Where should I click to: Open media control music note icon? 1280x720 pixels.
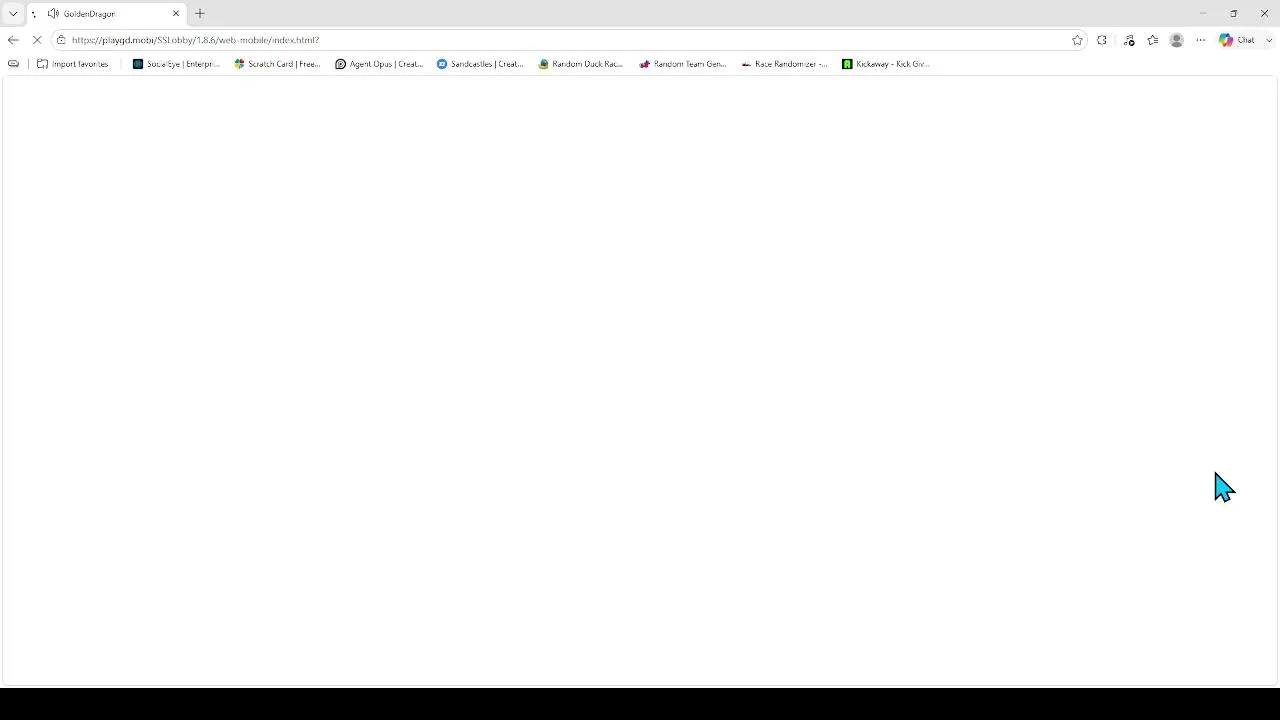coord(1129,40)
